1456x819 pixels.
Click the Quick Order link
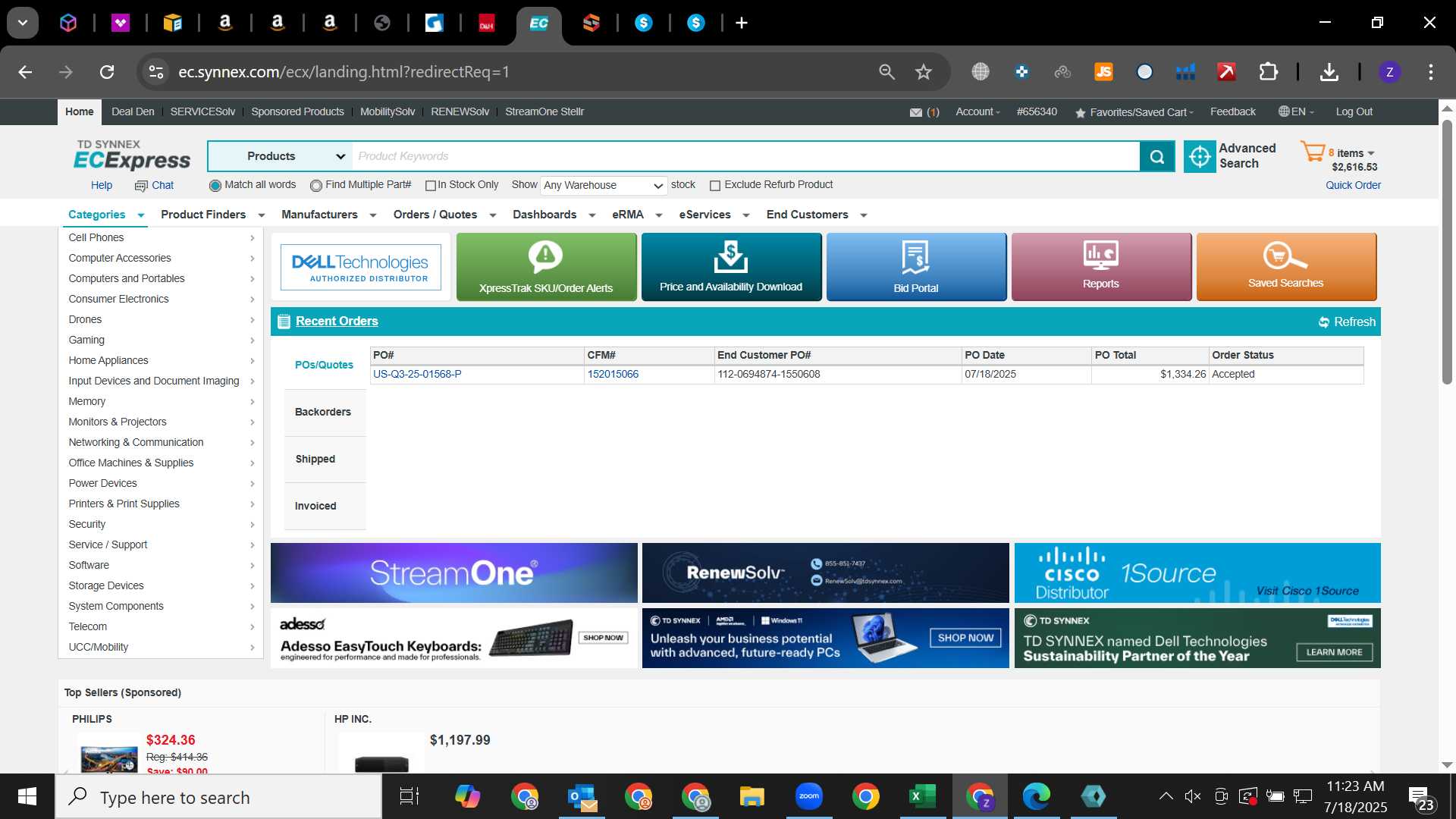(1353, 185)
